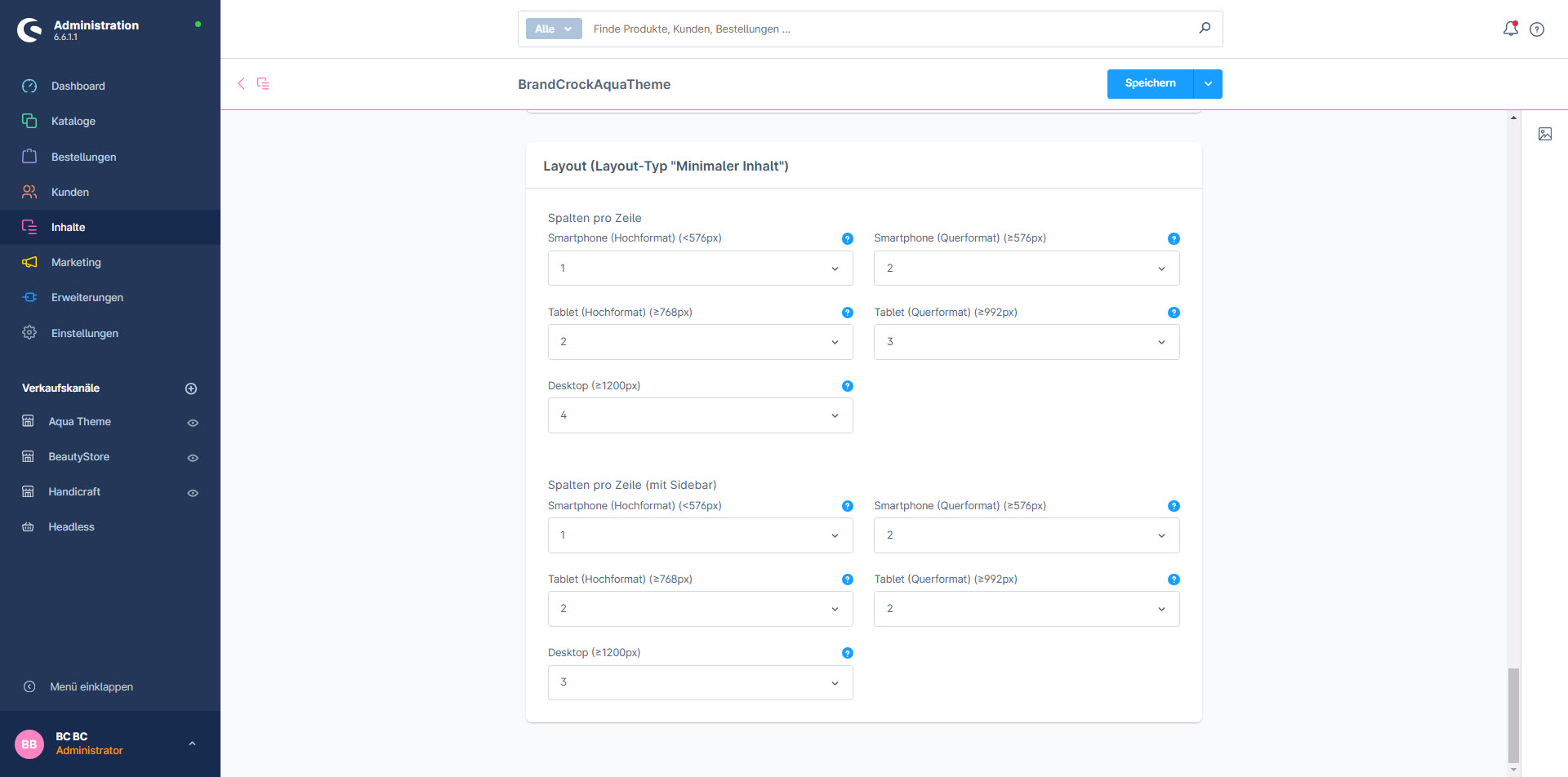Click help icon for Tablet (Querformat) with sidebar

pyautogui.click(x=1174, y=579)
